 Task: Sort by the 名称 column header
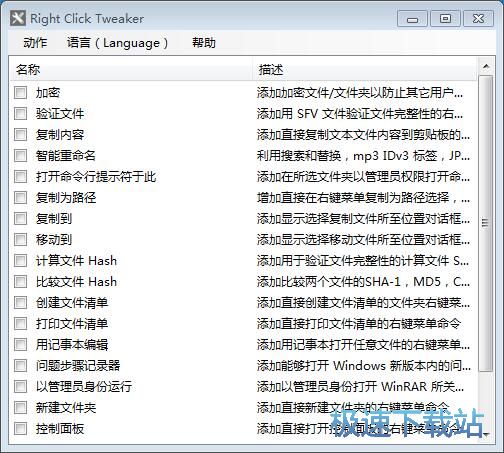[x=131, y=69]
